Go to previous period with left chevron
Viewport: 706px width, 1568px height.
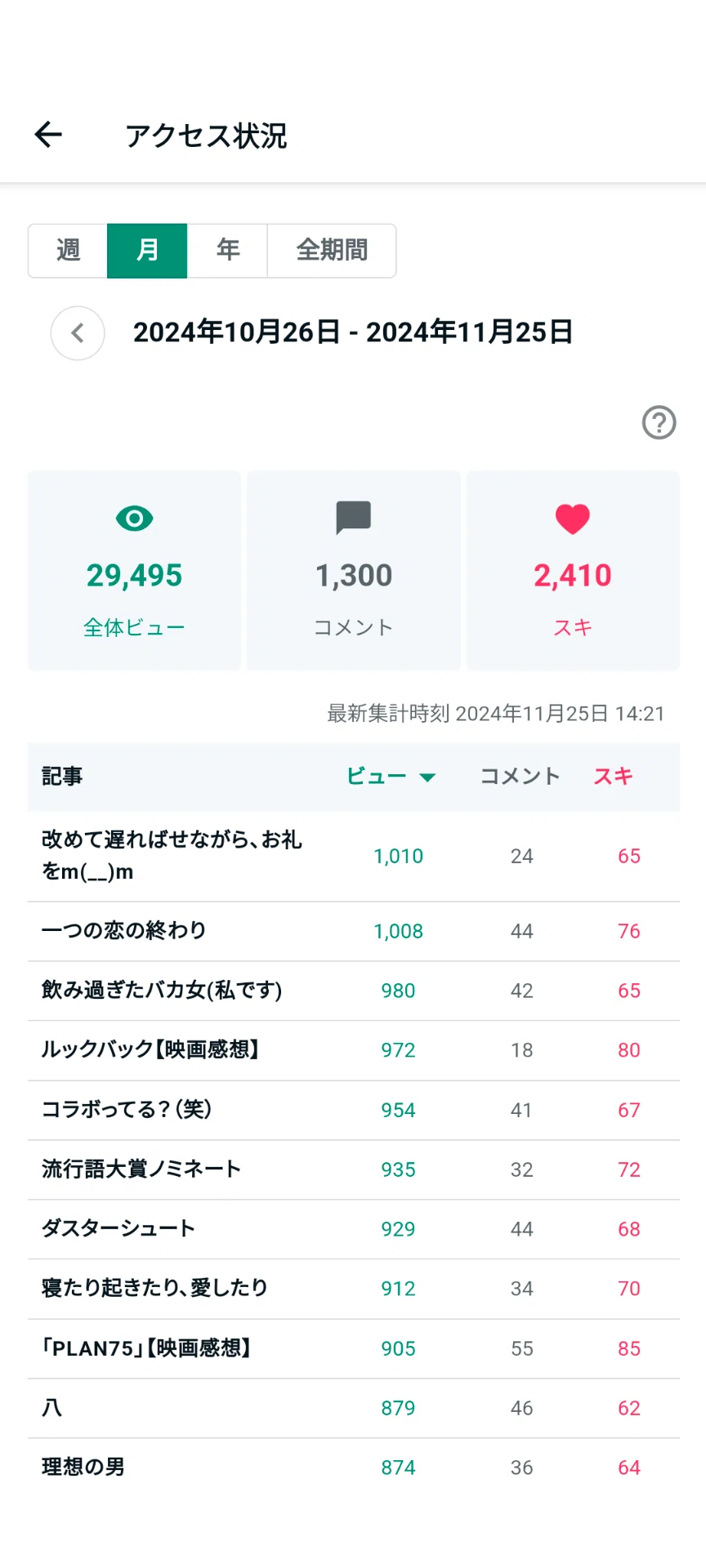tap(78, 333)
